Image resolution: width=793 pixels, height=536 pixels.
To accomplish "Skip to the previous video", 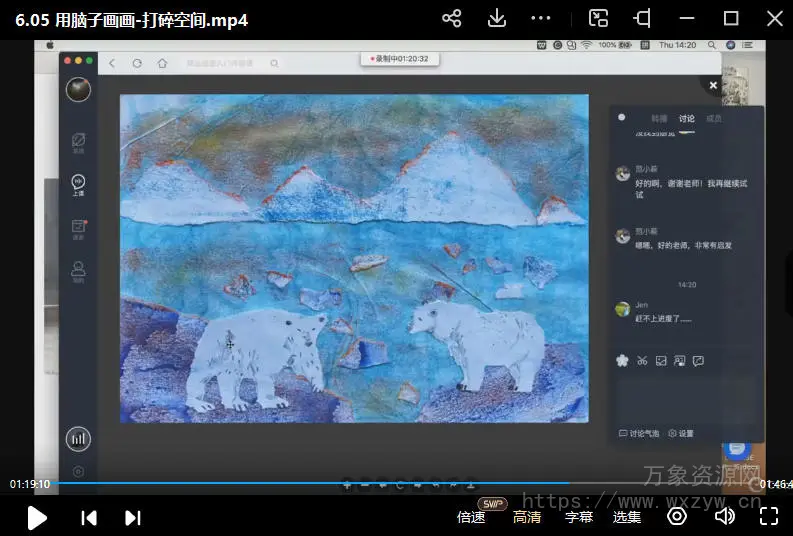I will click(x=89, y=517).
